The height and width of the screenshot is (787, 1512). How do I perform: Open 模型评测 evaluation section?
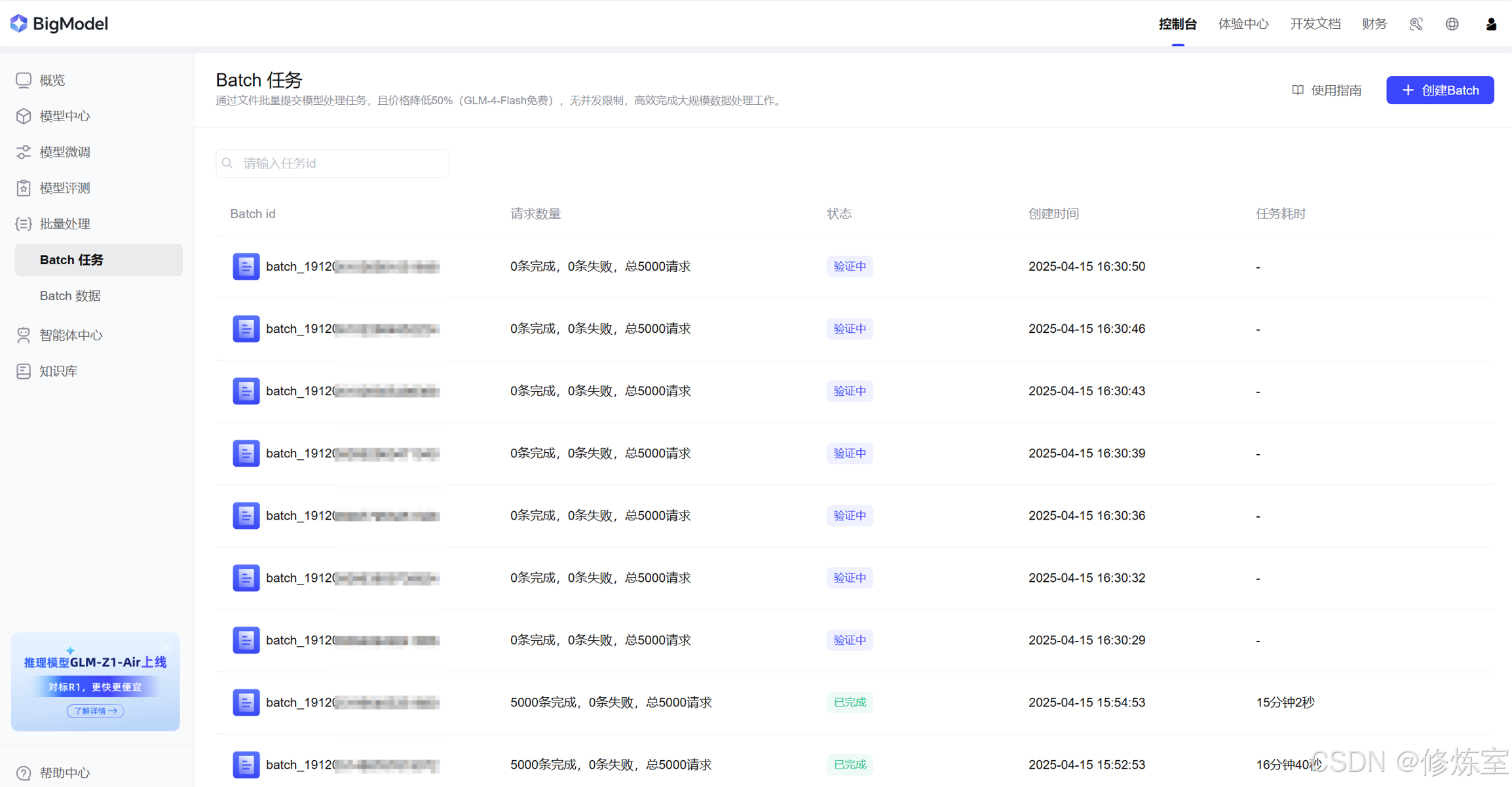coord(64,188)
